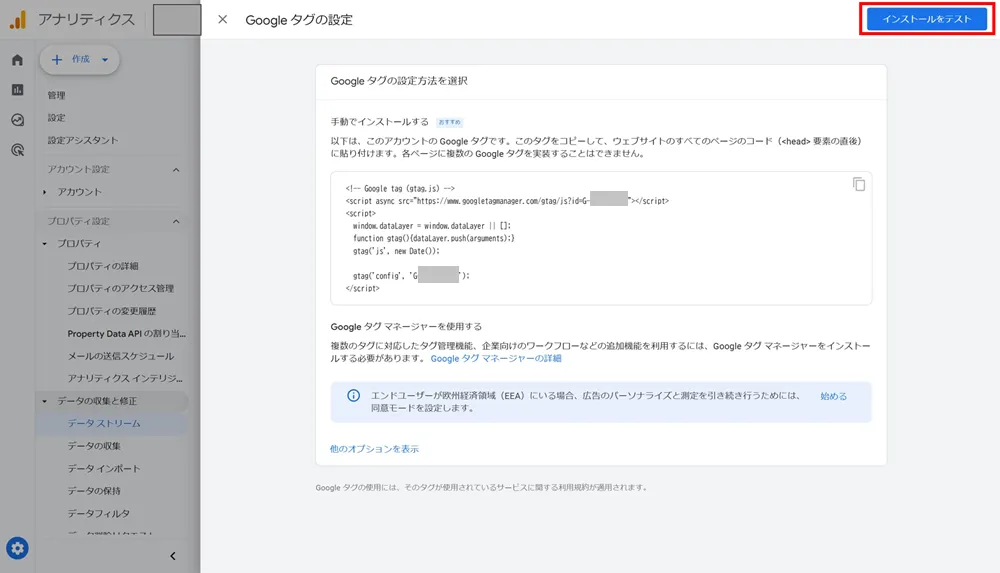Select メールの送信スケジュール

pyautogui.click(x=121, y=356)
